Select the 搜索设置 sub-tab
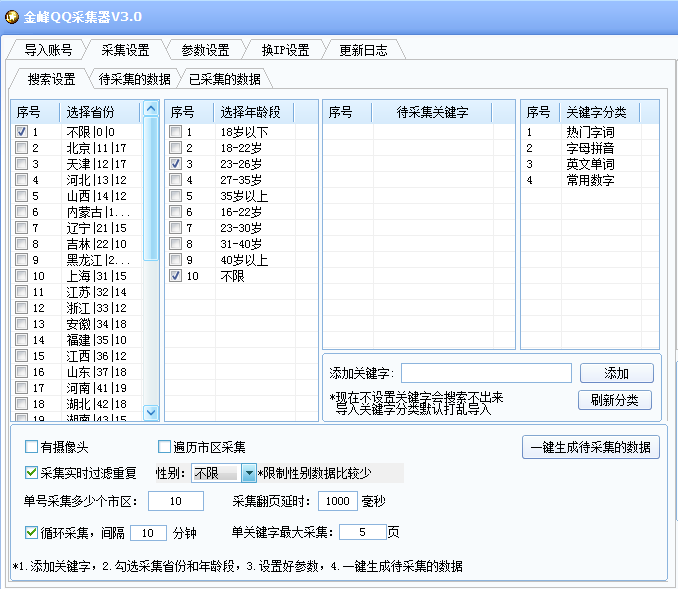The width and height of the screenshot is (678, 589). pyautogui.click(x=51, y=79)
